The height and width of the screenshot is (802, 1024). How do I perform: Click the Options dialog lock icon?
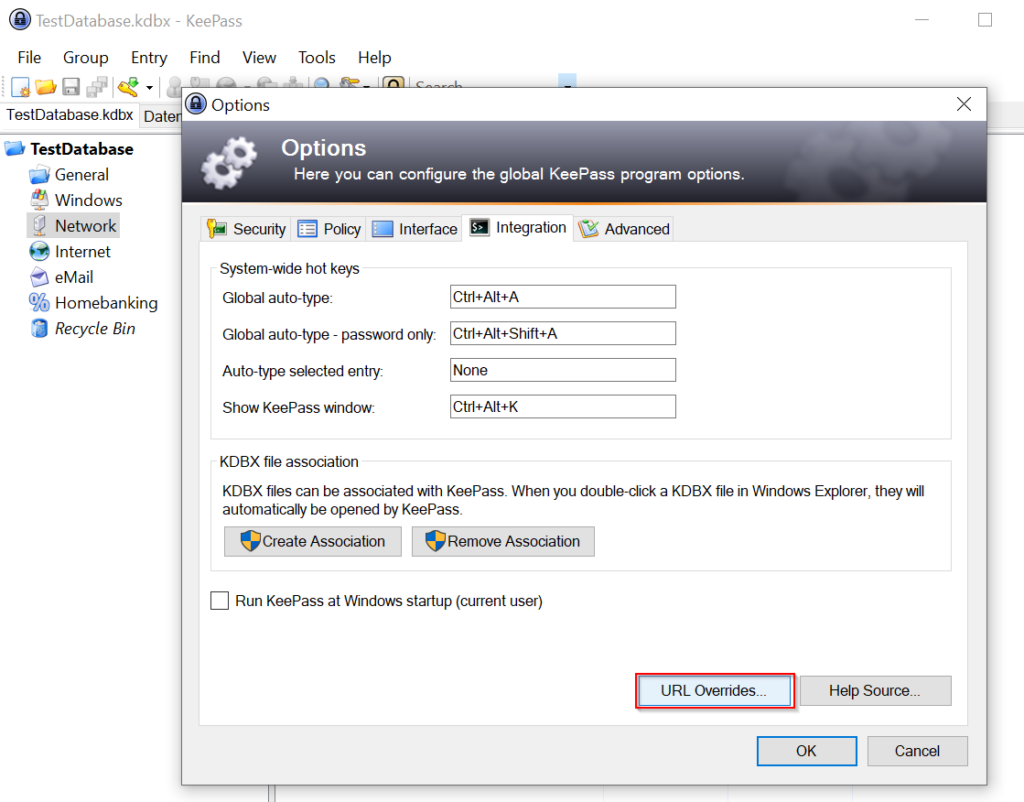point(196,104)
